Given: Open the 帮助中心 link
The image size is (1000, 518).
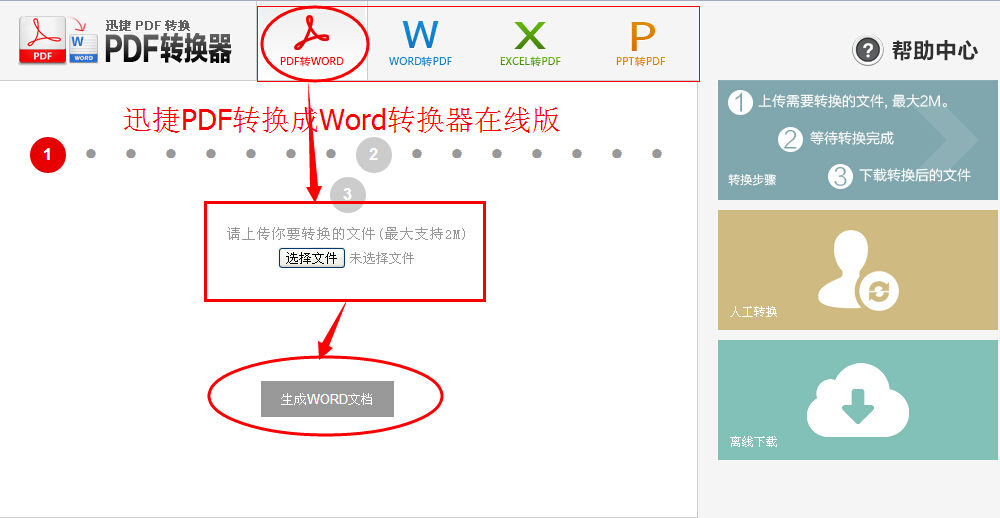Looking at the screenshot, I should click(x=934, y=50).
